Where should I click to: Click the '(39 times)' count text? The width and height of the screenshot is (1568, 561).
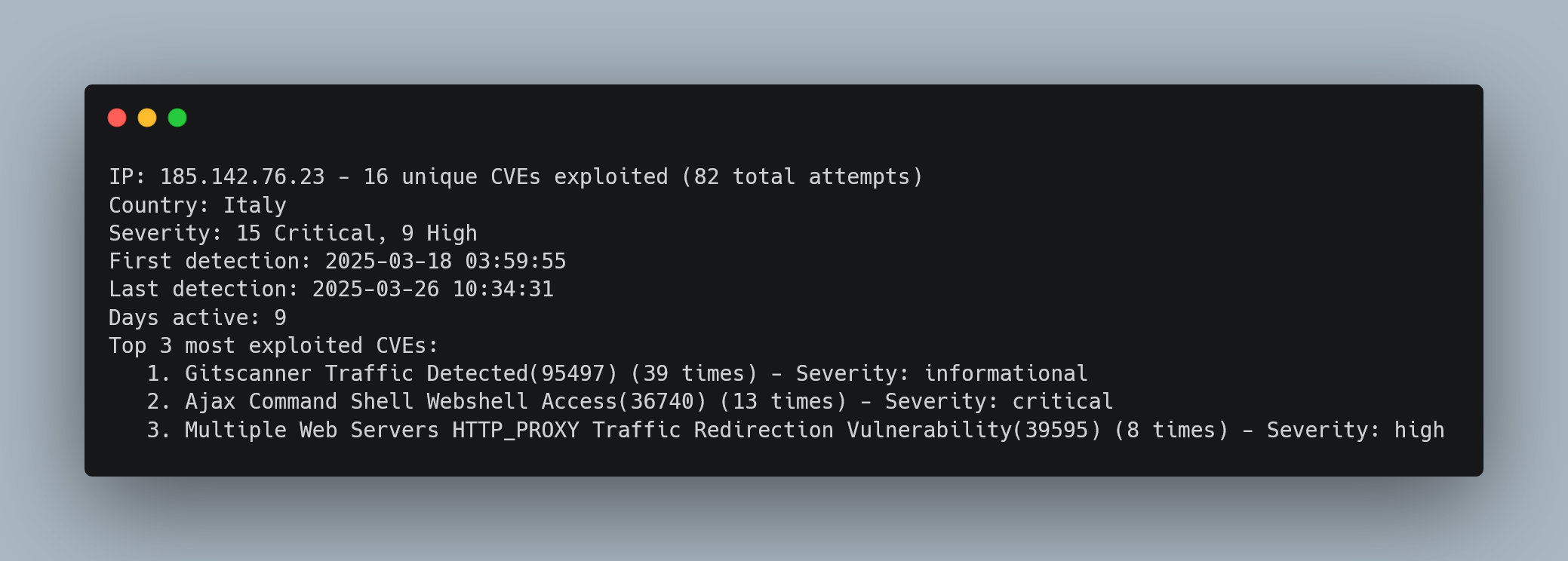694,373
